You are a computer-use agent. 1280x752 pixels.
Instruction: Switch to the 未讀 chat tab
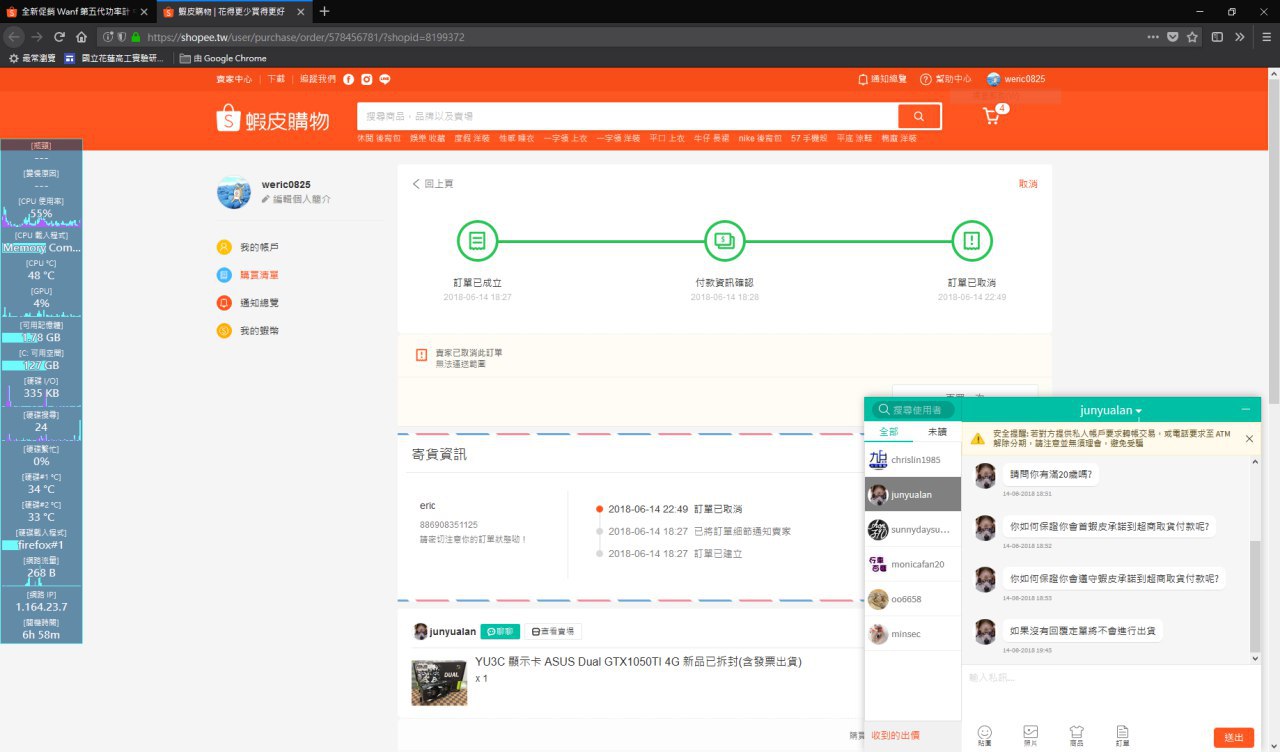pos(937,432)
